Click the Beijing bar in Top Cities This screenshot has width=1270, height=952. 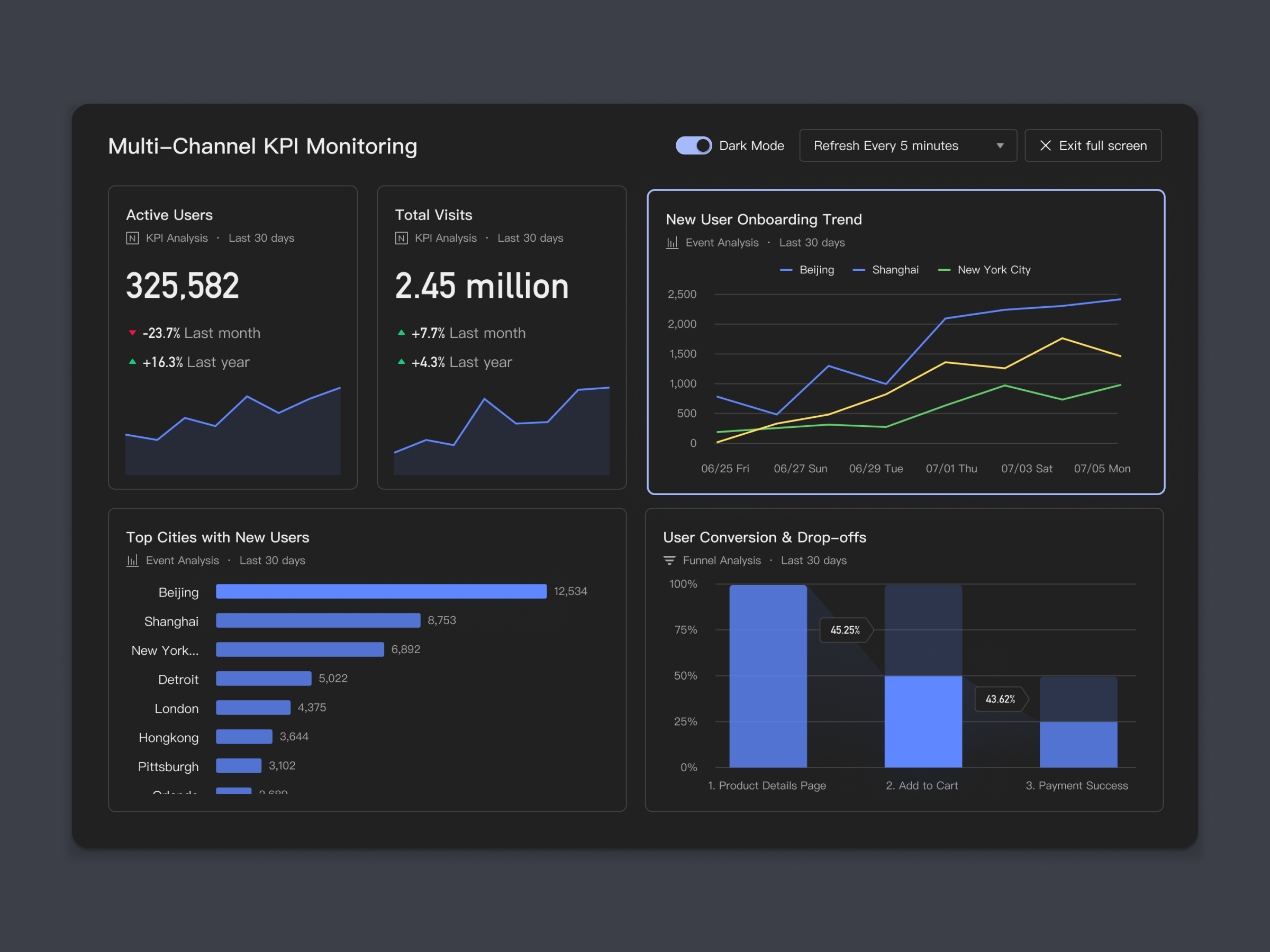click(x=380, y=591)
